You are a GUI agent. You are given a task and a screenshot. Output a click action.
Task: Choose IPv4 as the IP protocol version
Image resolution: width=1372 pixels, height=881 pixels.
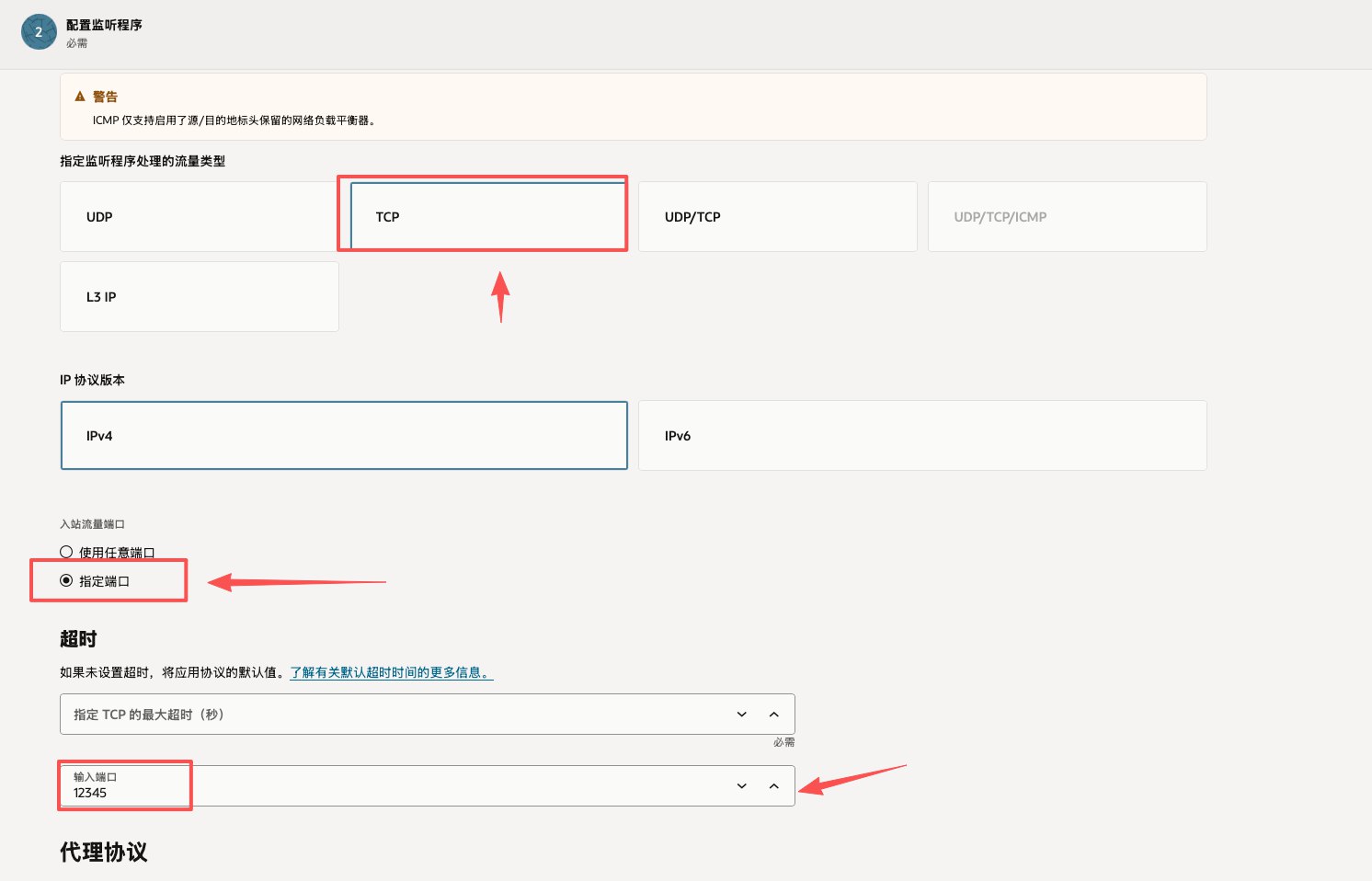tap(344, 436)
